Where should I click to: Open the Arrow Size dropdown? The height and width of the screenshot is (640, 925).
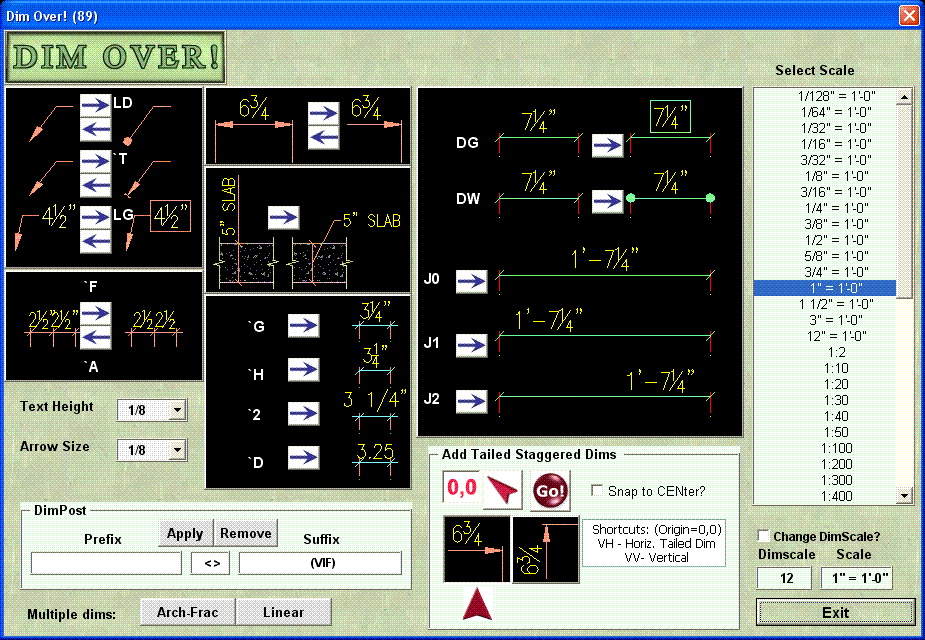(177, 450)
